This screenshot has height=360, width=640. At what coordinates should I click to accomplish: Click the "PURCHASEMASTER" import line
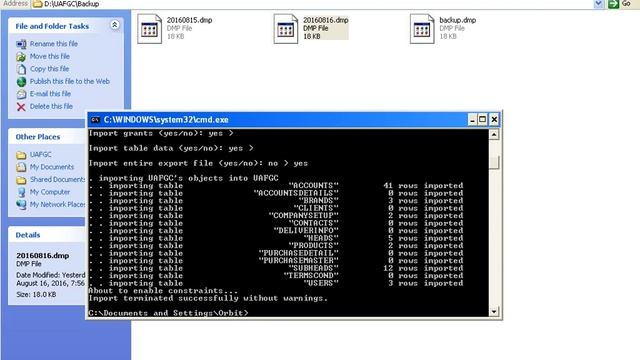tap(276, 261)
